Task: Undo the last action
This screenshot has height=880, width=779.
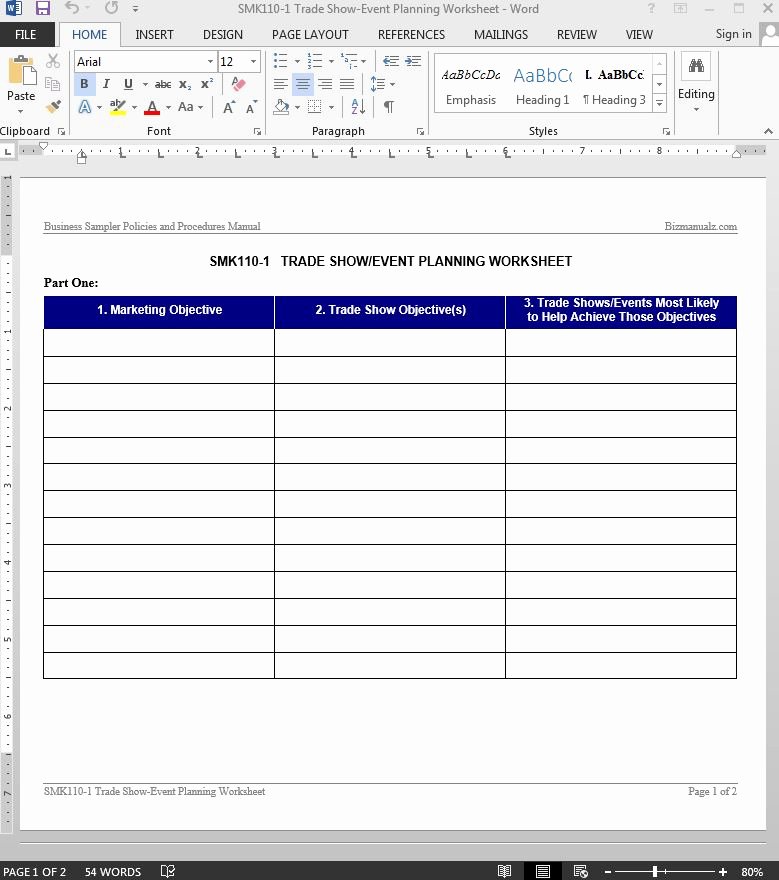Action: point(72,8)
